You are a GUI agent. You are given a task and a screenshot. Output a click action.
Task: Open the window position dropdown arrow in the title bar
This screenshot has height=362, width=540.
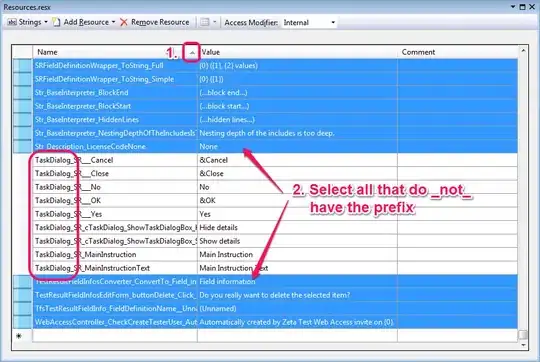pos(513,7)
